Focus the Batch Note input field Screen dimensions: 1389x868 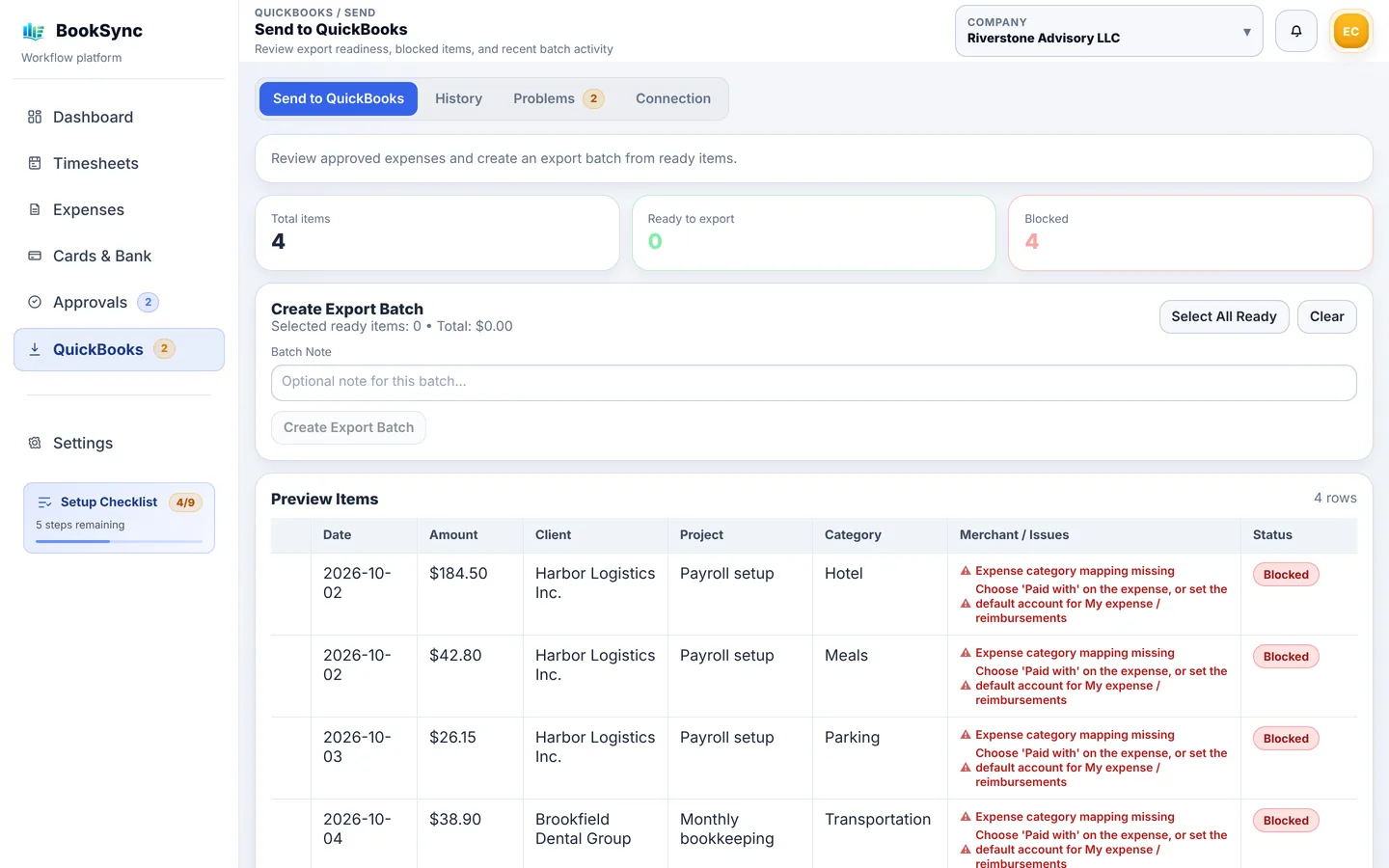coord(813,382)
